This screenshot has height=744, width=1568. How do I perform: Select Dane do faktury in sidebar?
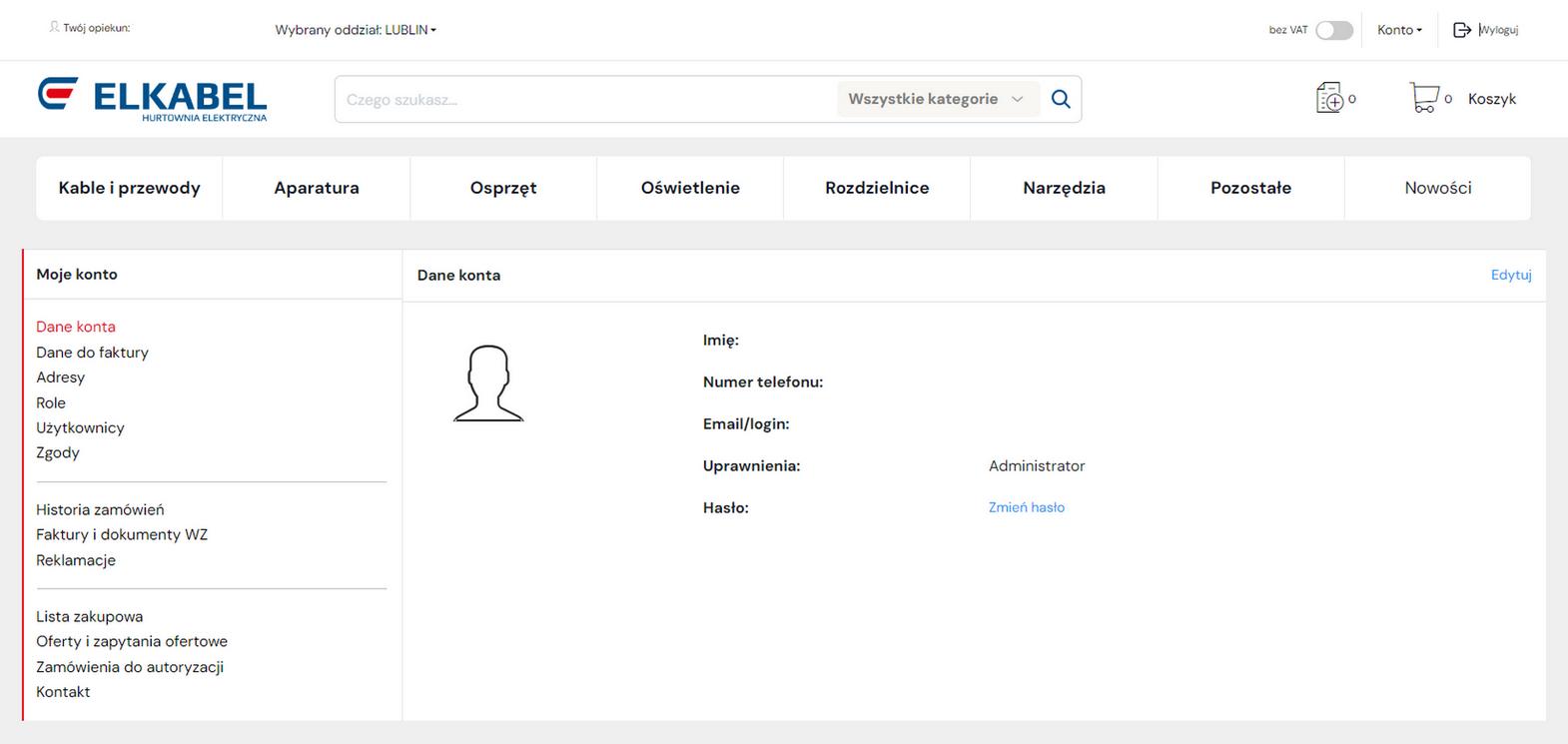(92, 353)
